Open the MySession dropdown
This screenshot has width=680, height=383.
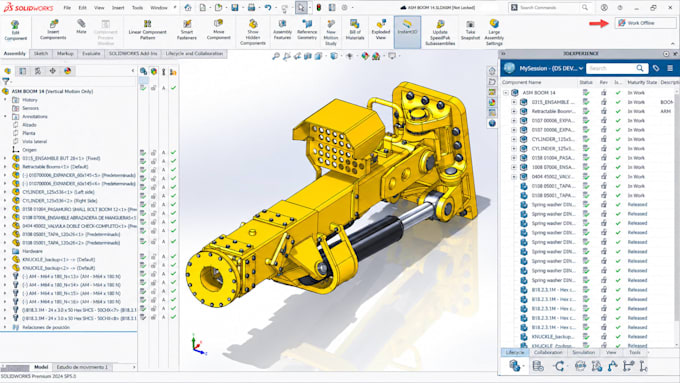581,69
